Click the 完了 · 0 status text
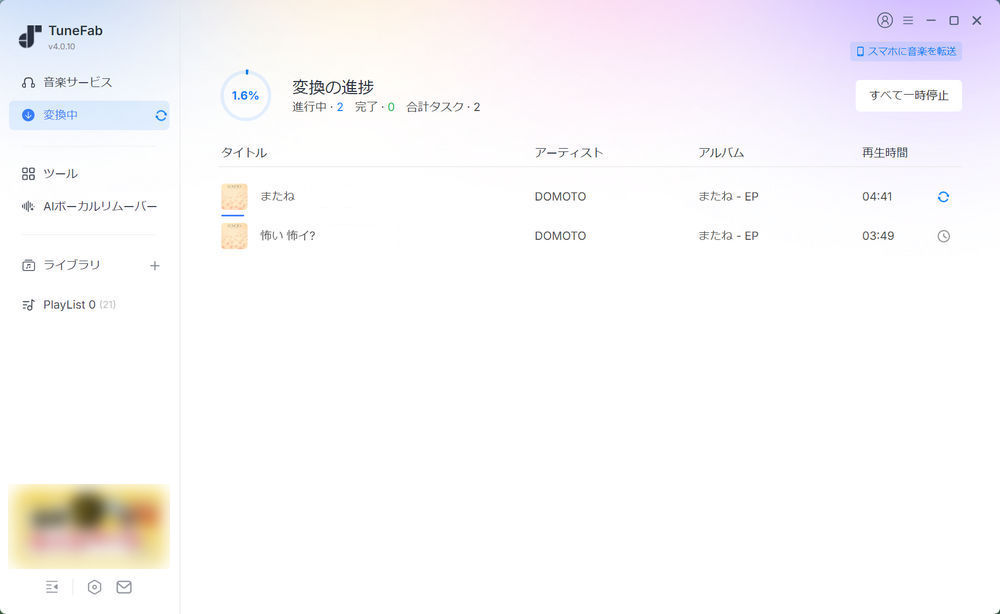The image size is (1000, 614). 374,107
